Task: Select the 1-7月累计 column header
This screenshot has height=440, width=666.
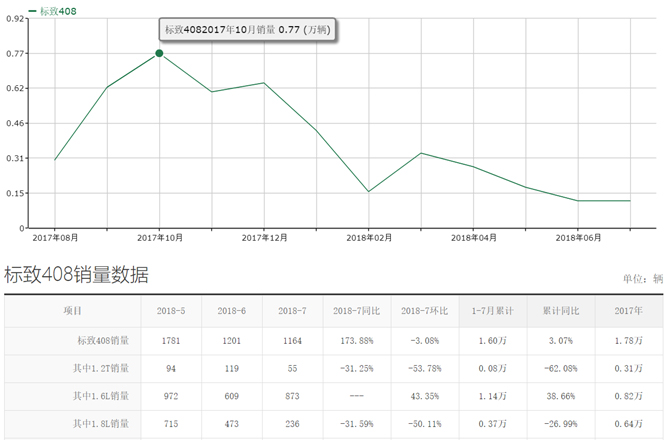Action: [493, 311]
